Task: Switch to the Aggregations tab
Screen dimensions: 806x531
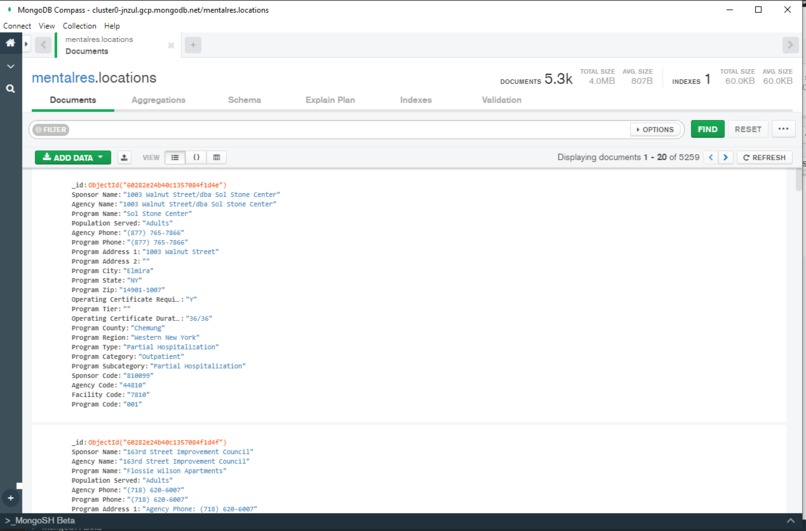Action: tap(158, 100)
